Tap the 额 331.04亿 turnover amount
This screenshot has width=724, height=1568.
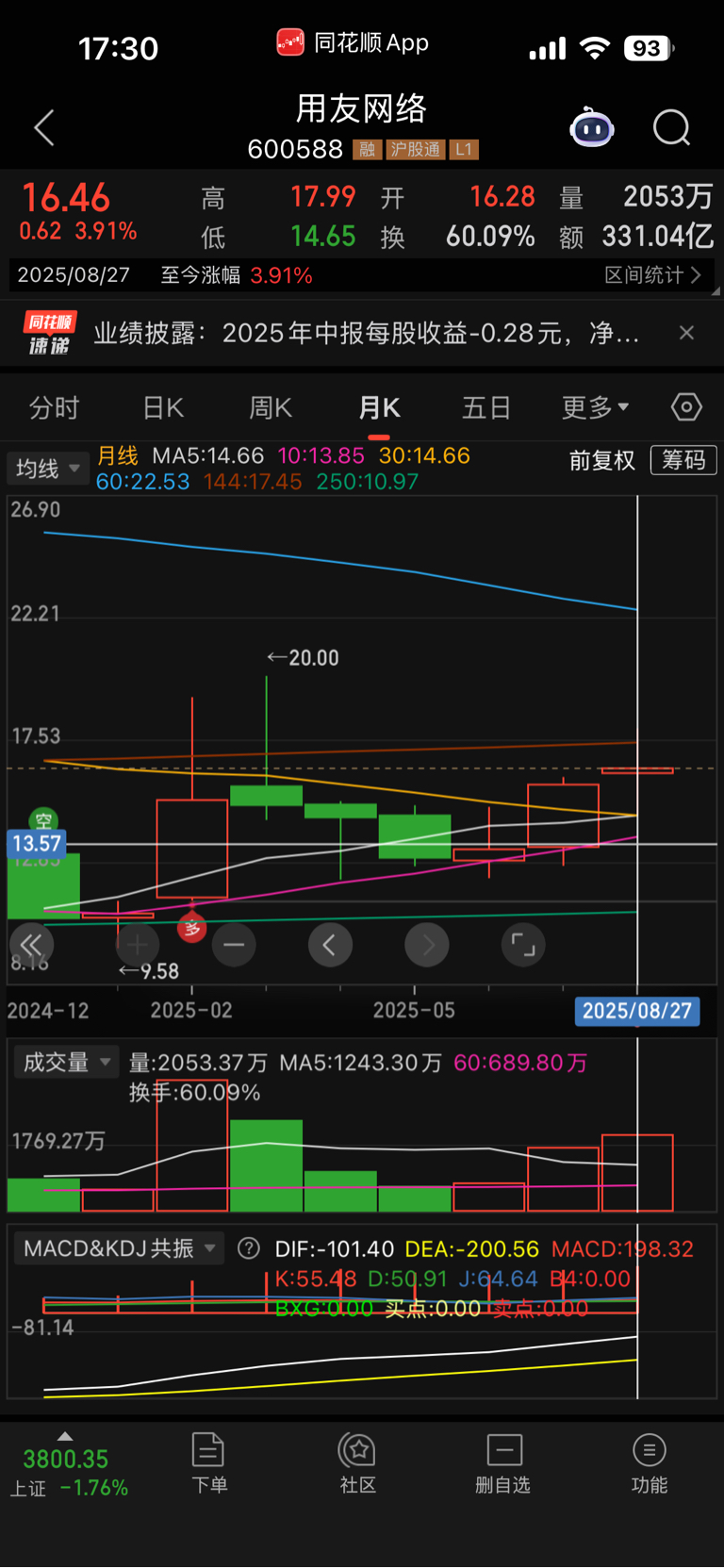636,236
